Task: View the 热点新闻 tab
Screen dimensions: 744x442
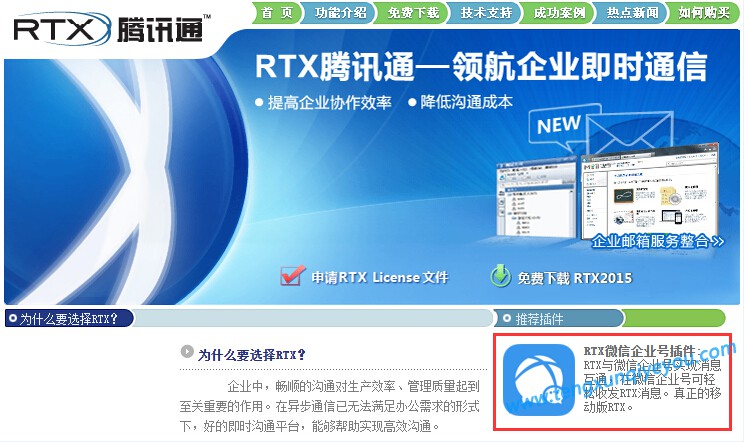Action: point(632,13)
